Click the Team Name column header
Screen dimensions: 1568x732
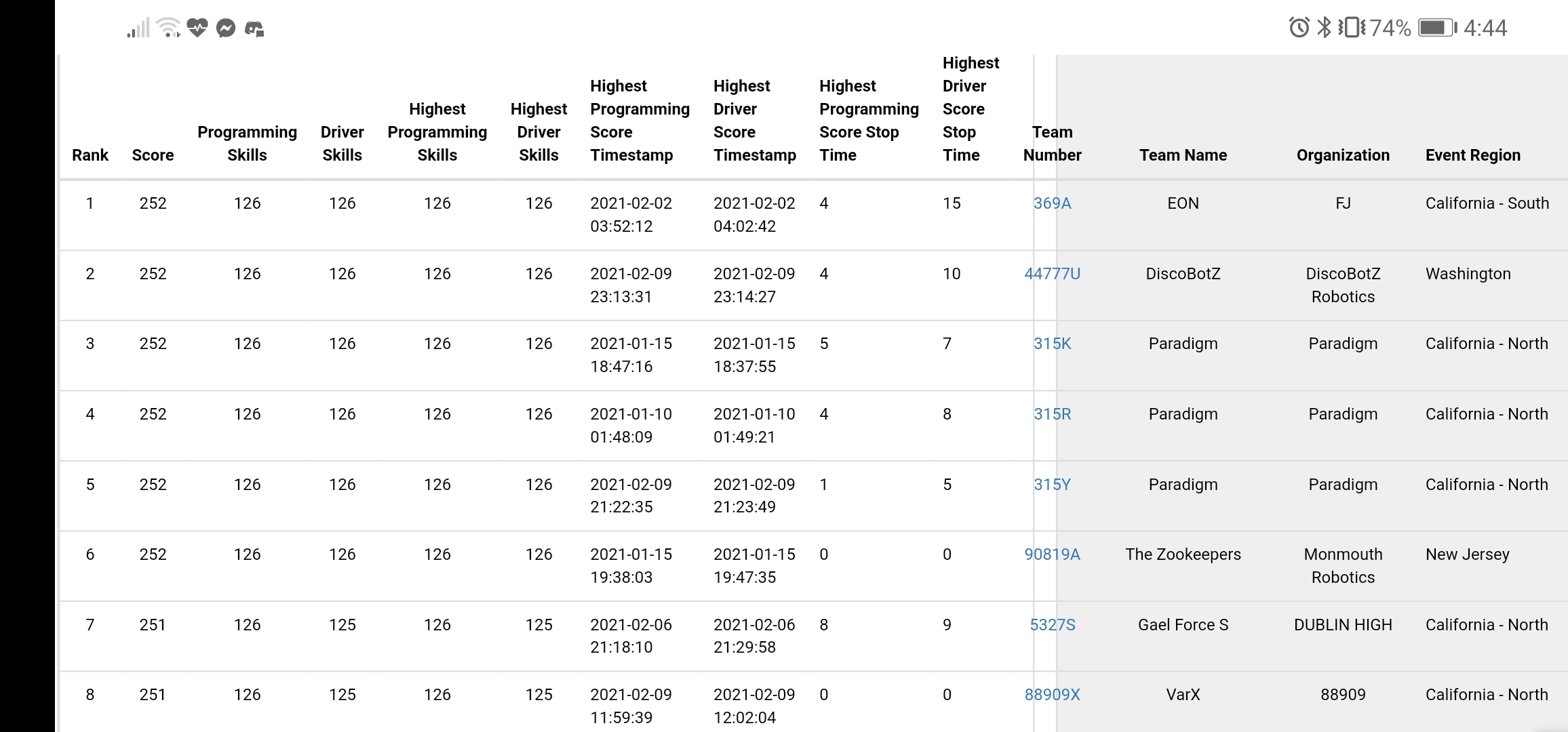click(1183, 155)
